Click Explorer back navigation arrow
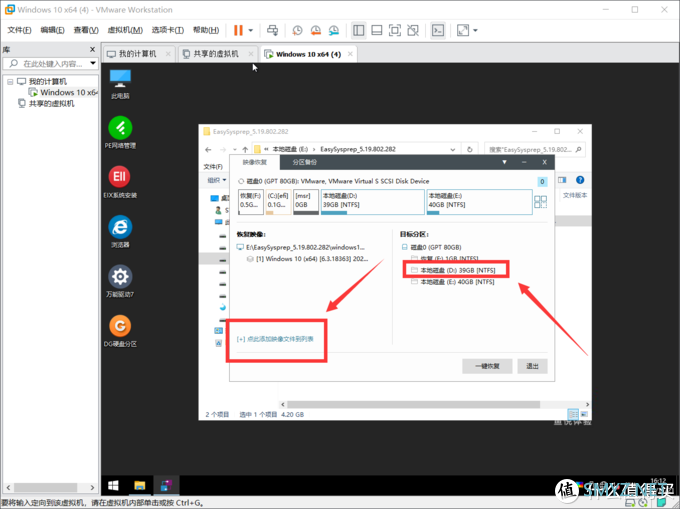Screen dimensions: 680x509 pos(208,150)
